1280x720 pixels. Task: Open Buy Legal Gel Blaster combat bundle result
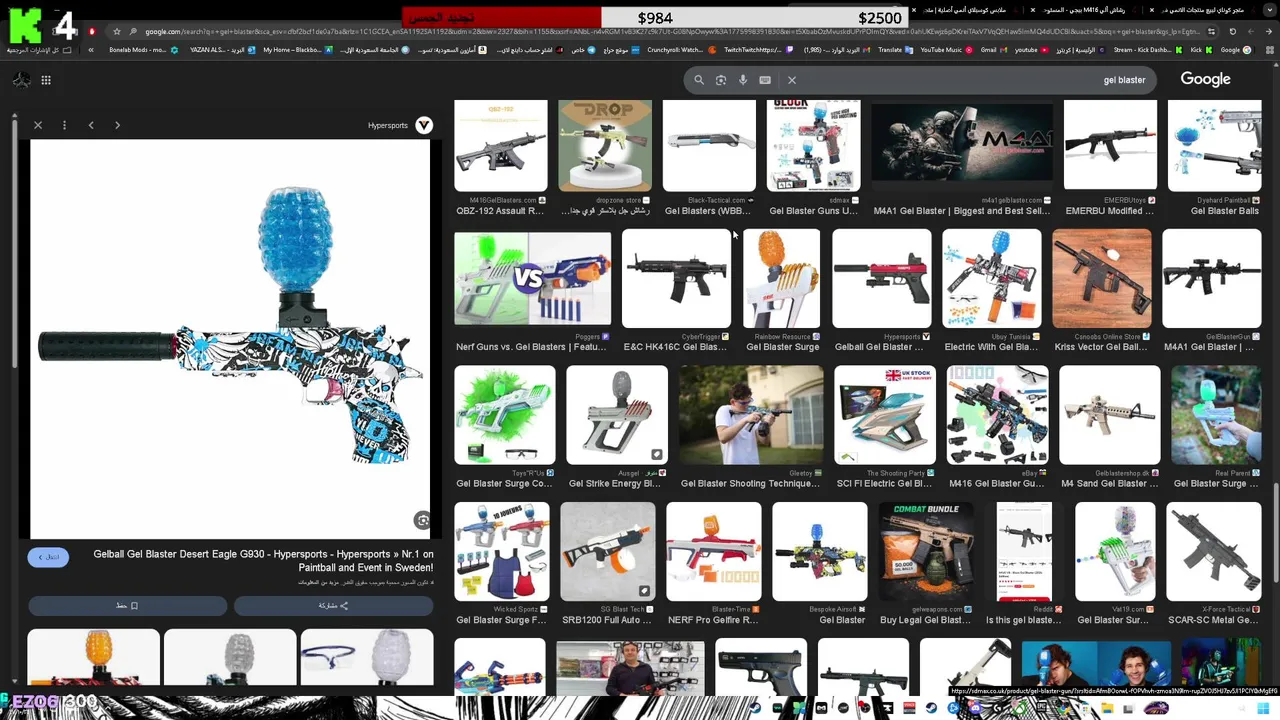coord(925,552)
